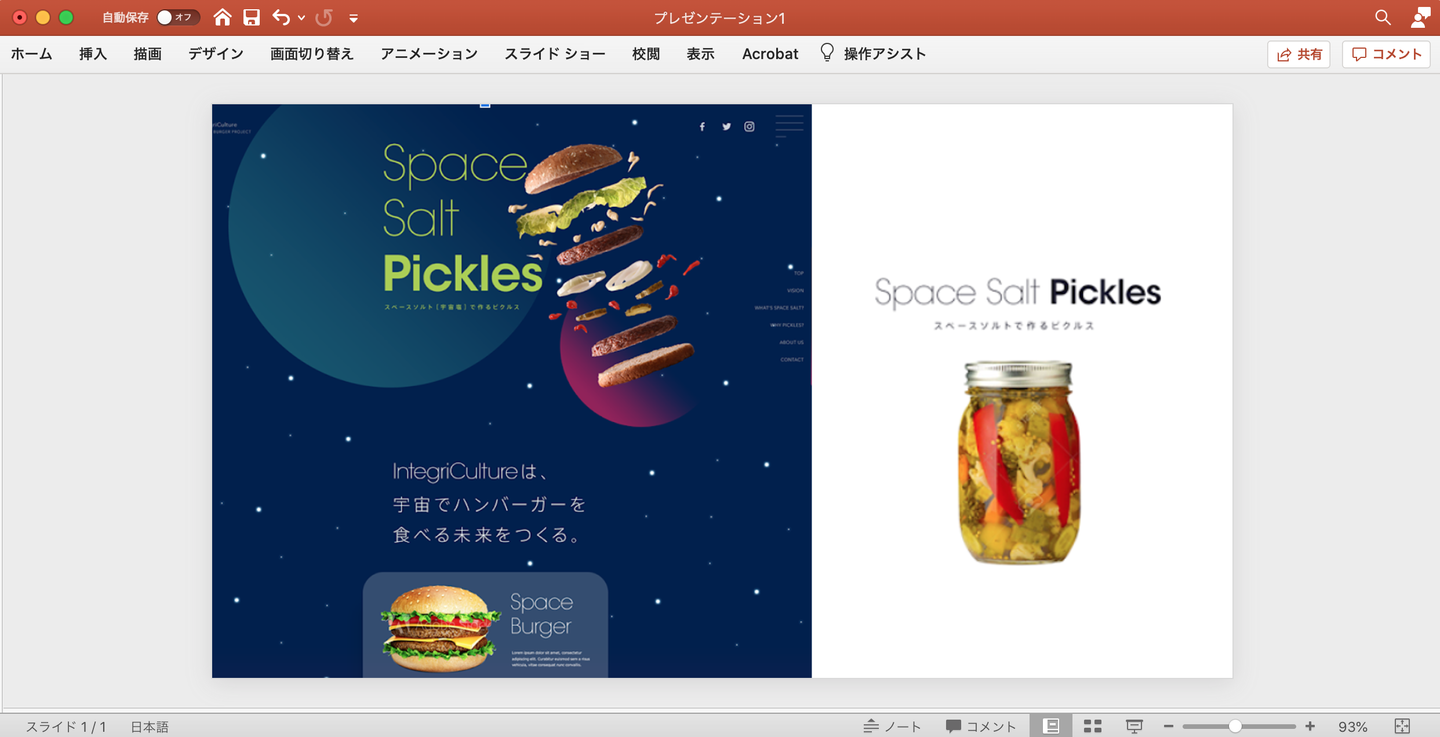The height and width of the screenshot is (737, 1440).
Task: Click the Instagram icon in the slide
Action: pos(749,127)
